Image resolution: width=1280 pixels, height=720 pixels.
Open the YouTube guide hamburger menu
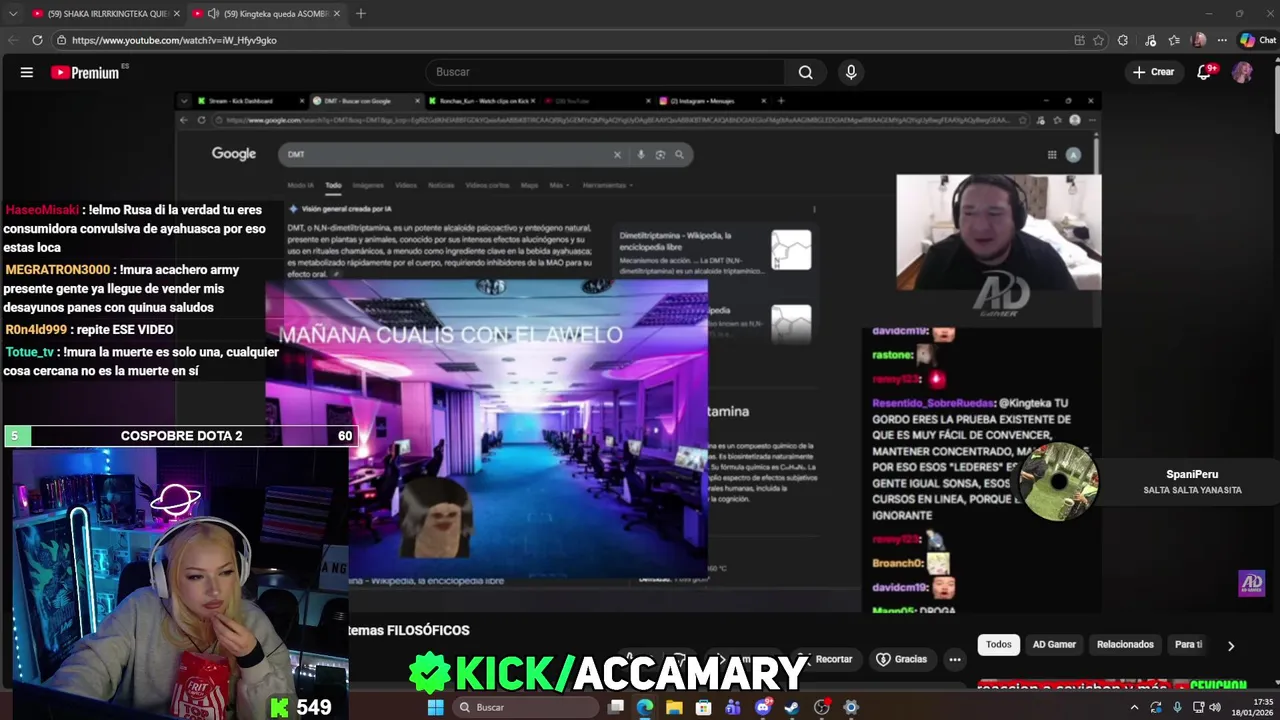coord(27,72)
